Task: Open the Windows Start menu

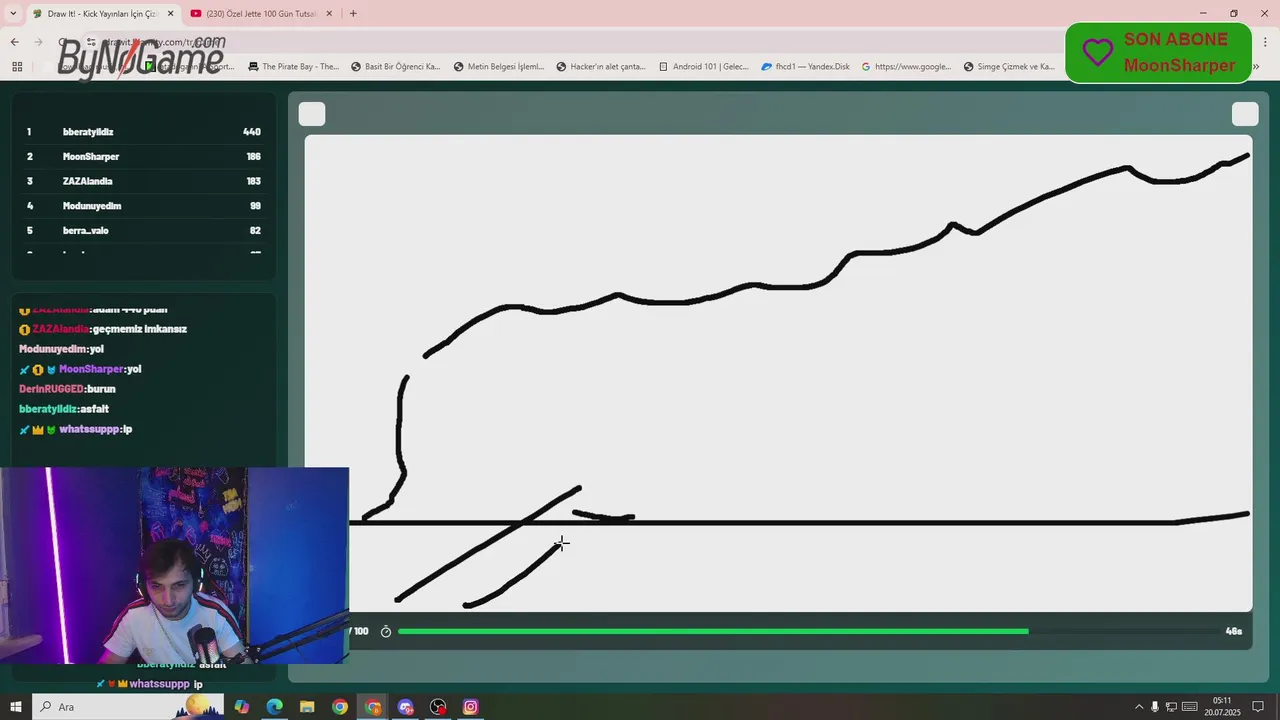Action: click(16, 707)
